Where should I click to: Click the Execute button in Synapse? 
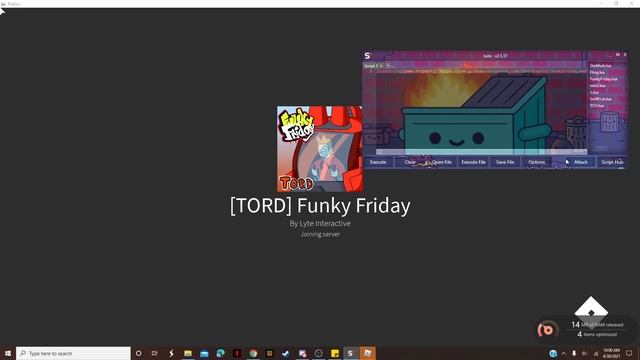(x=378, y=162)
